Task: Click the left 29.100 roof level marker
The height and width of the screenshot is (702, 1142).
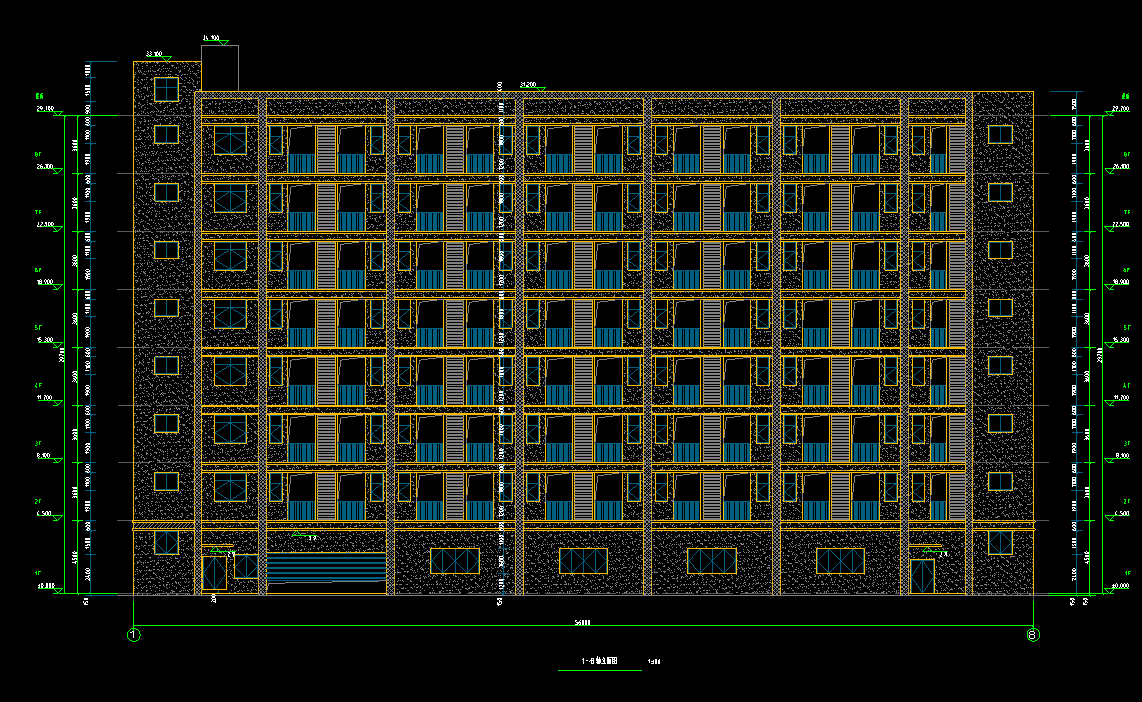Action: coord(58,112)
